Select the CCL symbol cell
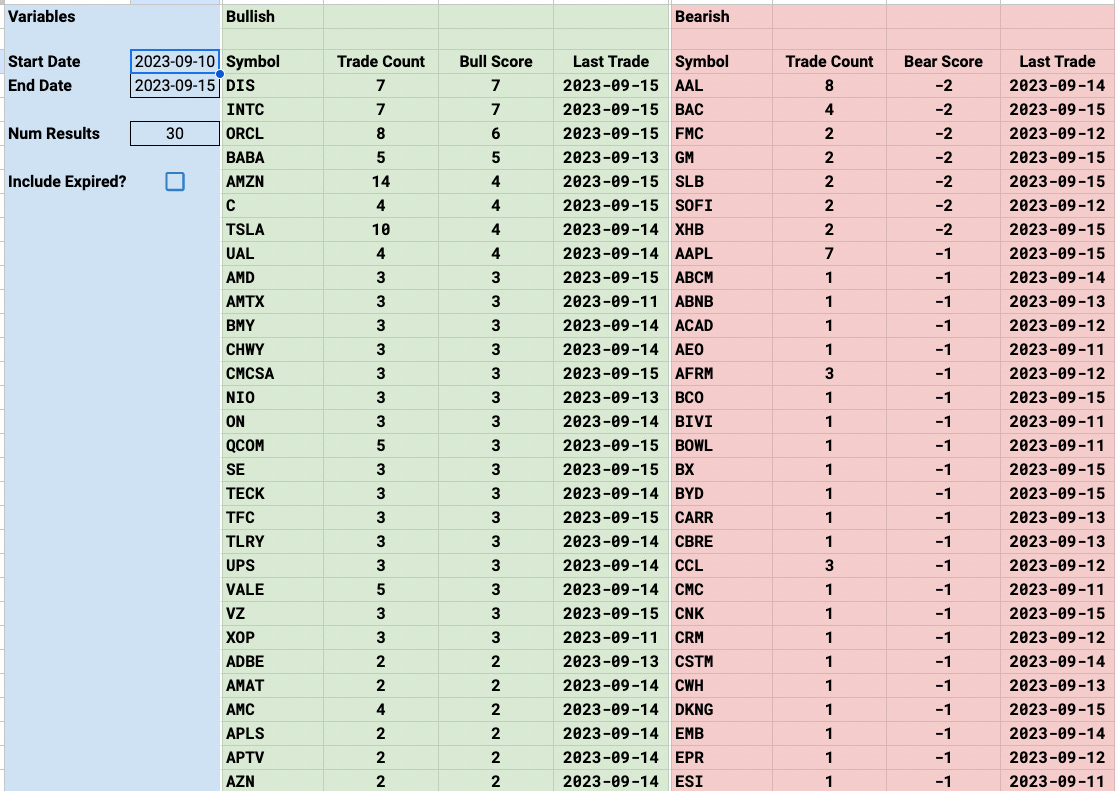The width and height of the screenshot is (1115, 791). click(x=721, y=566)
